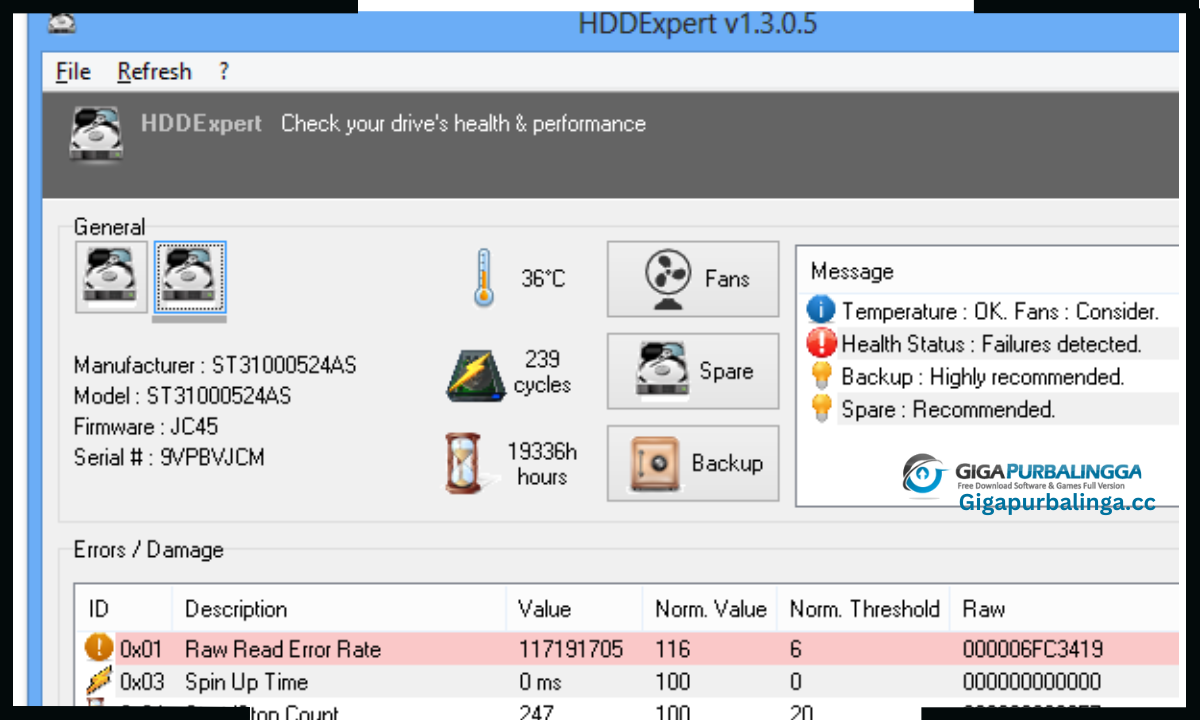
Task: Sort by the Norm. Threshold column header
Action: point(864,609)
